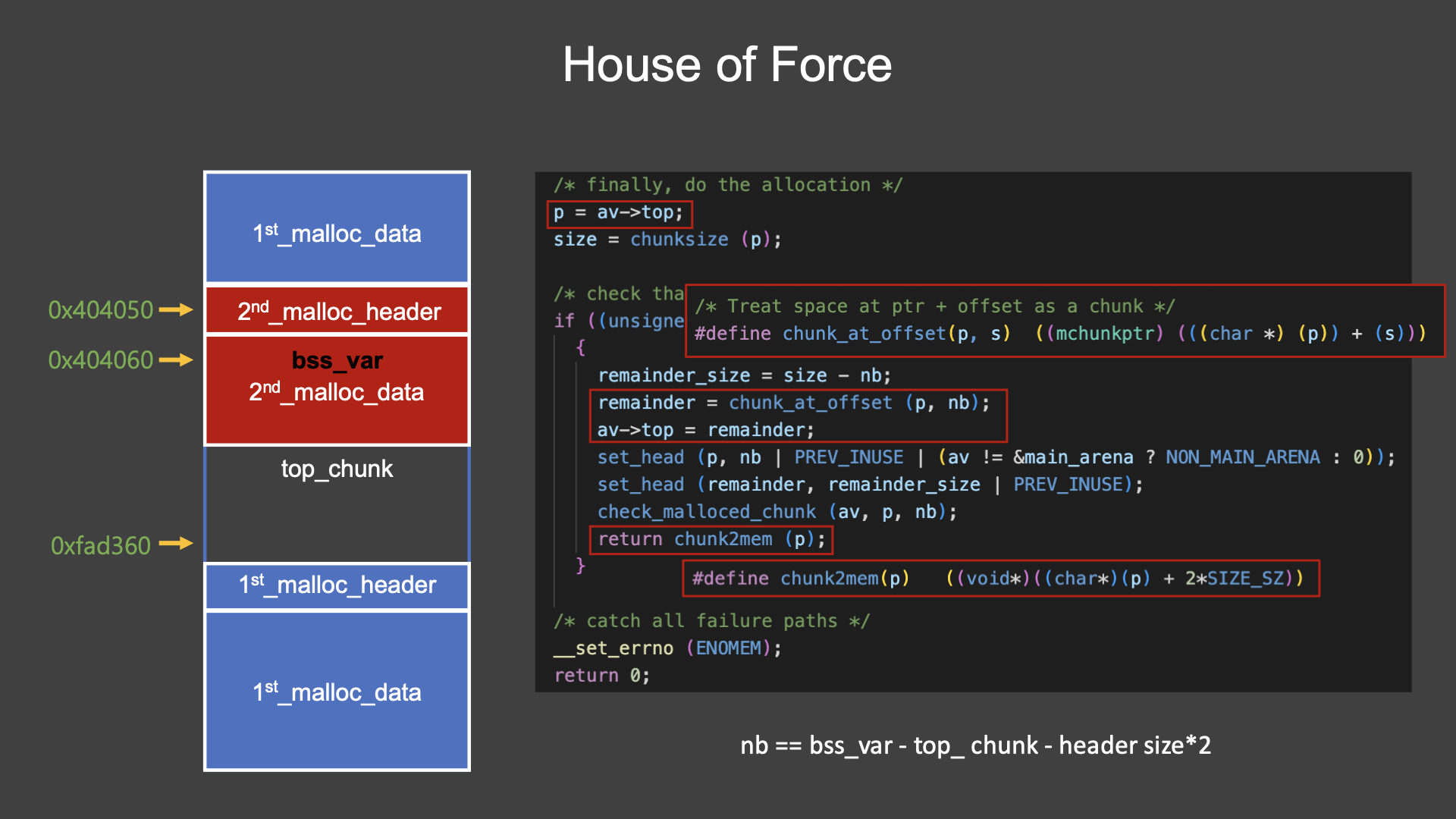Click the remainder = chunk_at_offset line

[x=793, y=403]
